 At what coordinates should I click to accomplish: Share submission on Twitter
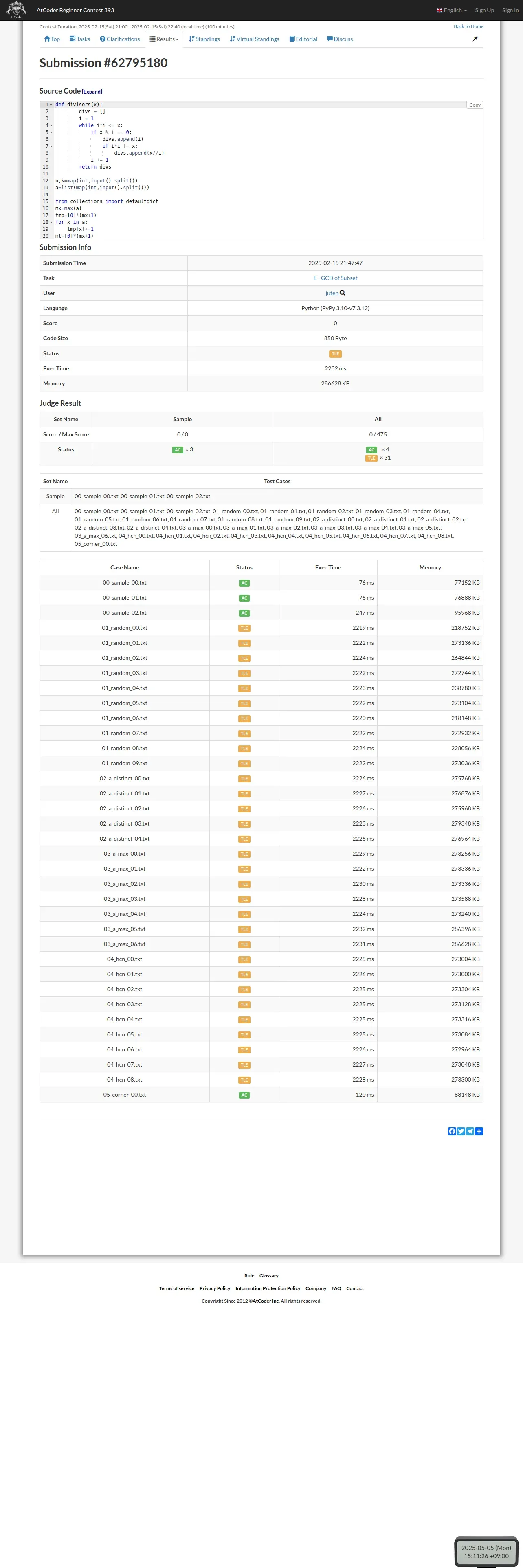pos(461,1132)
